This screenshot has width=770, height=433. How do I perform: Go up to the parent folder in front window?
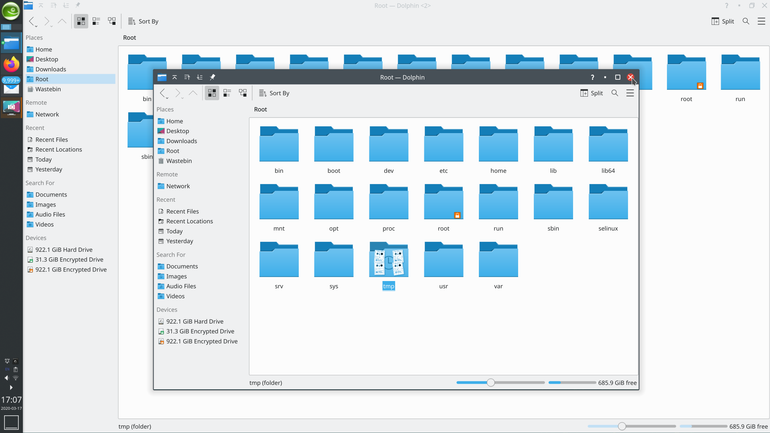[193, 93]
